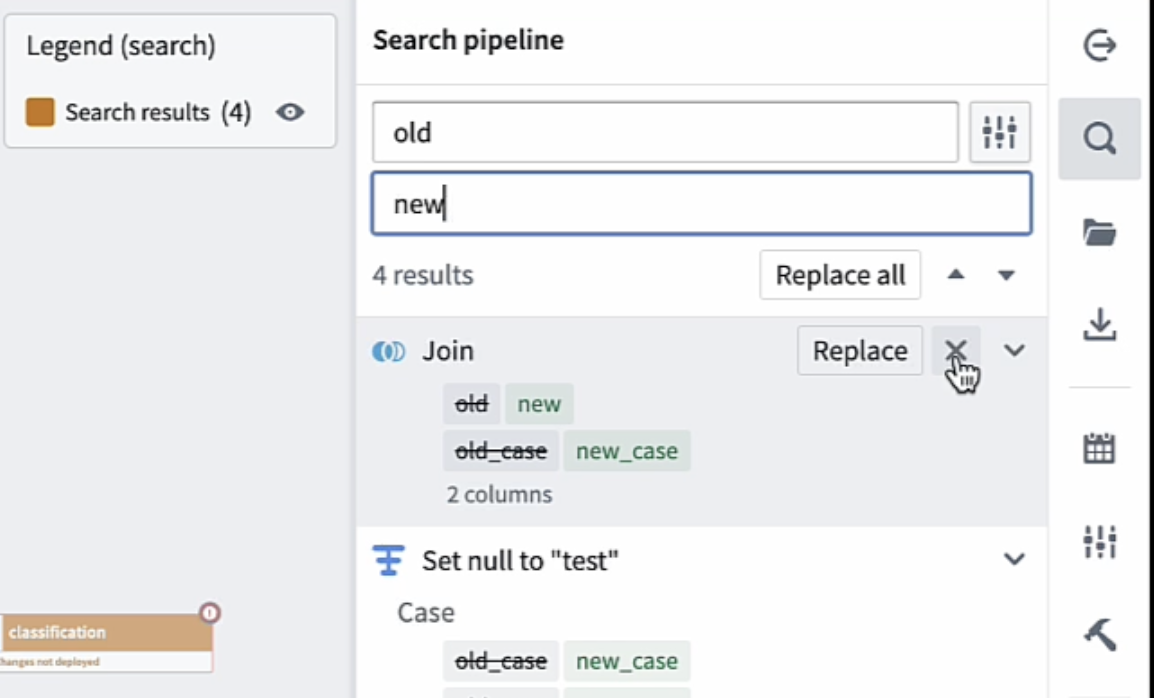Screen dimensions: 1154x698
Task: Click the "Case" label under Set null
Action: 425,613
